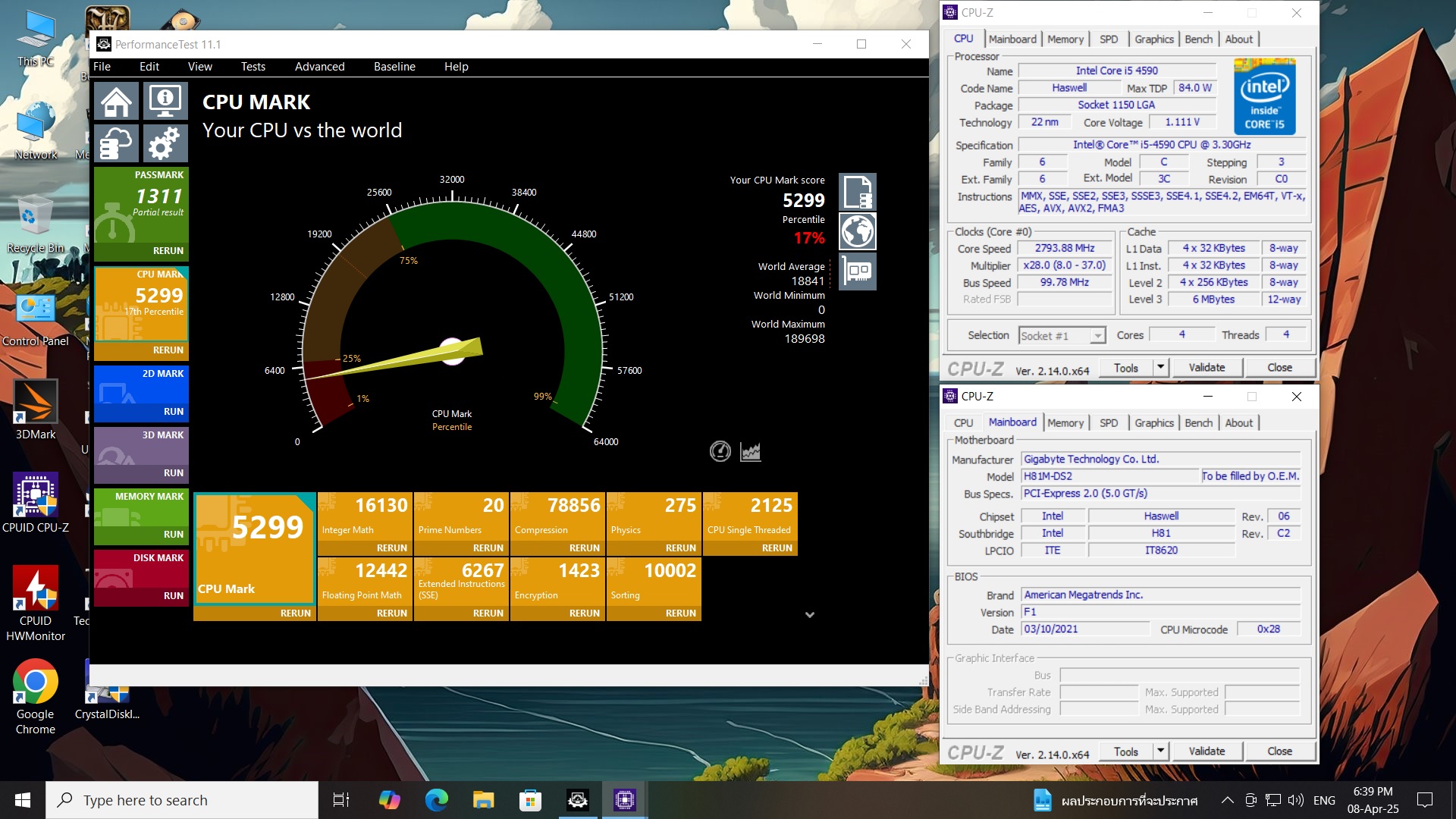Click the Type here to search box
The image size is (1456, 819).
point(182,800)
